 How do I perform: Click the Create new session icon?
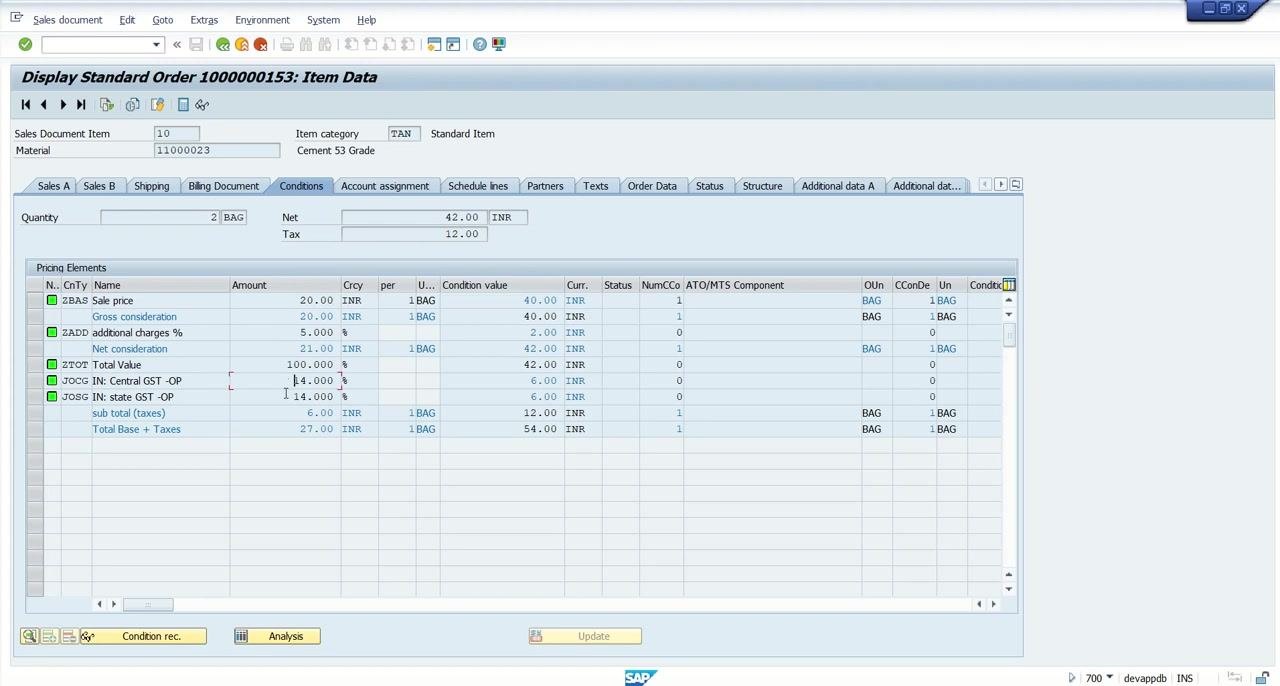point(434,44)
